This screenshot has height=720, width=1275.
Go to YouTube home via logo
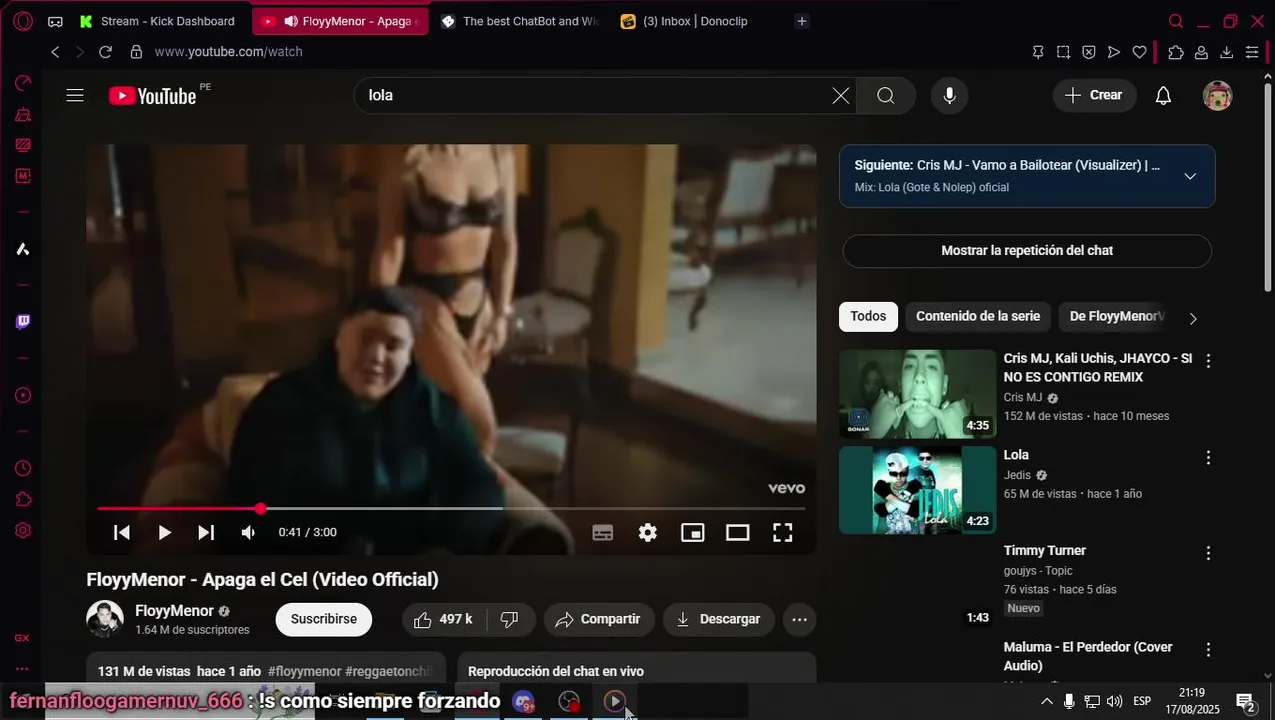click(x=153, y=96)
